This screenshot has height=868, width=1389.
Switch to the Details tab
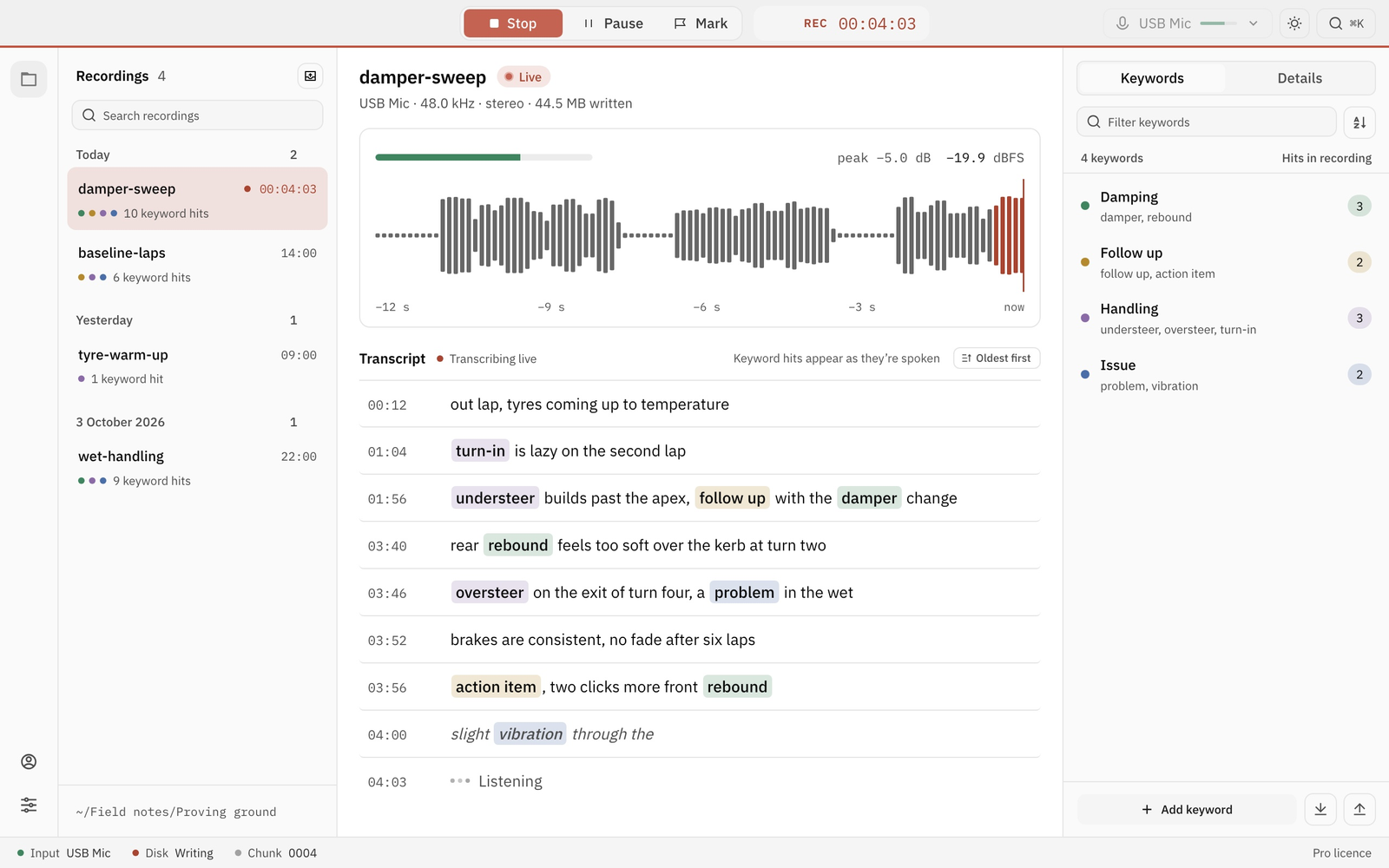coord(1300,78)
